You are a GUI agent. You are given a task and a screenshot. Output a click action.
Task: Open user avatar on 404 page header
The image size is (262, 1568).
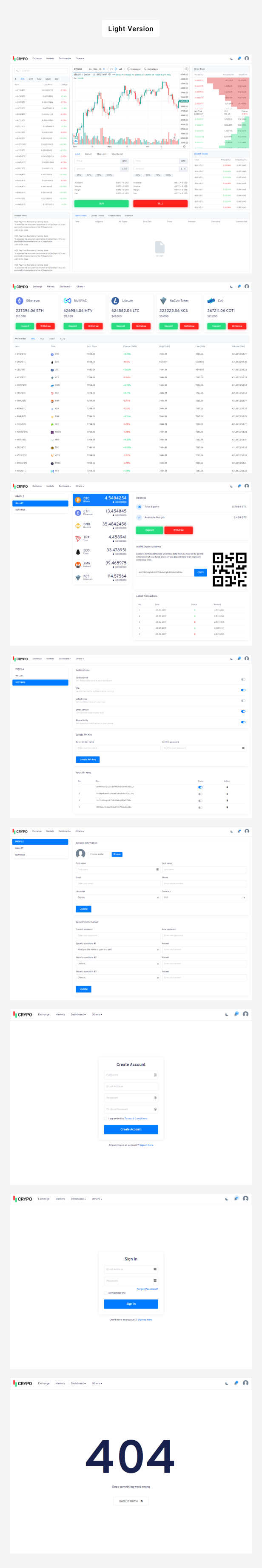245,1383
